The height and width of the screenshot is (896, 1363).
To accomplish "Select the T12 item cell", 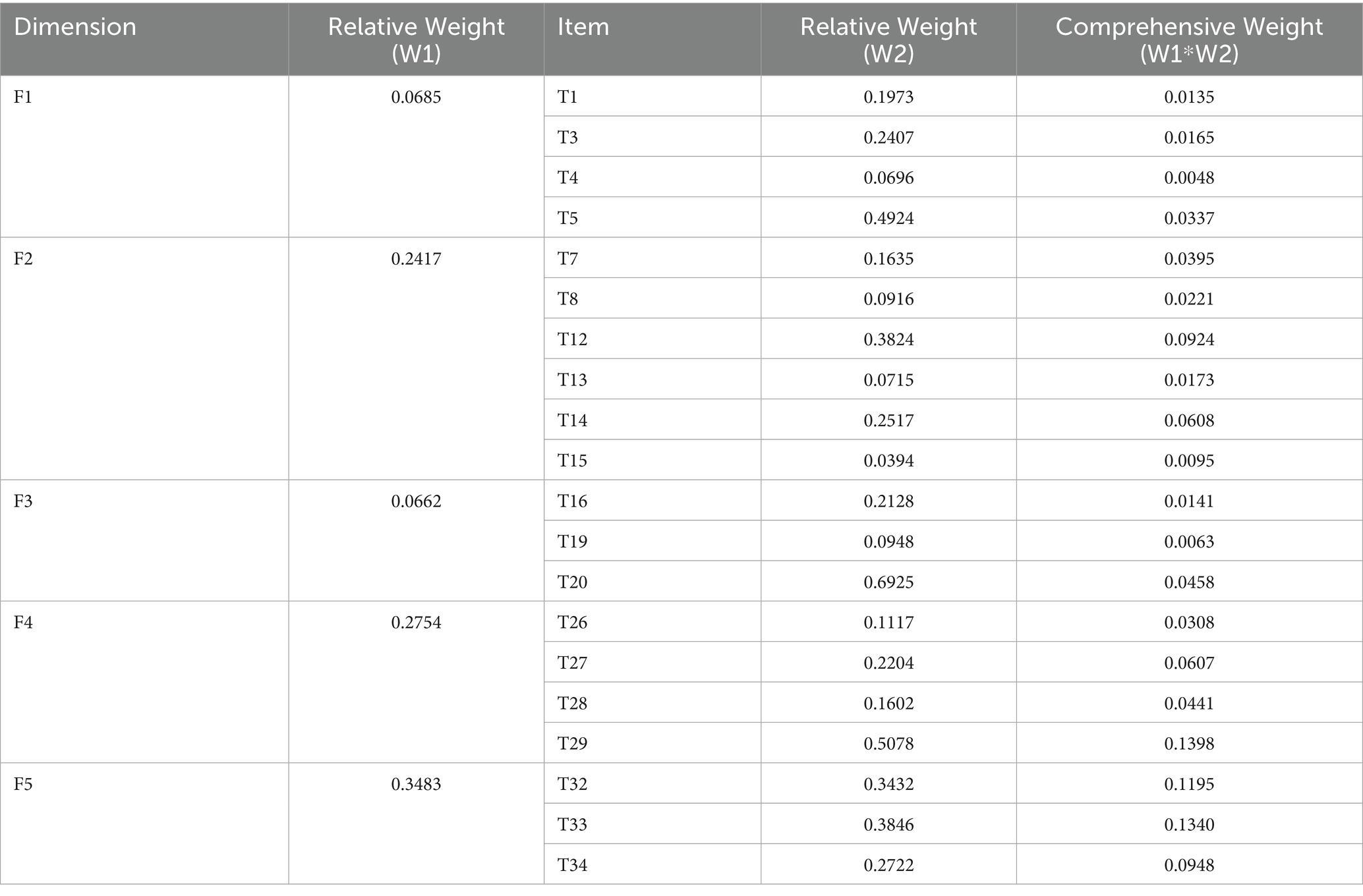I will (572, 339).
